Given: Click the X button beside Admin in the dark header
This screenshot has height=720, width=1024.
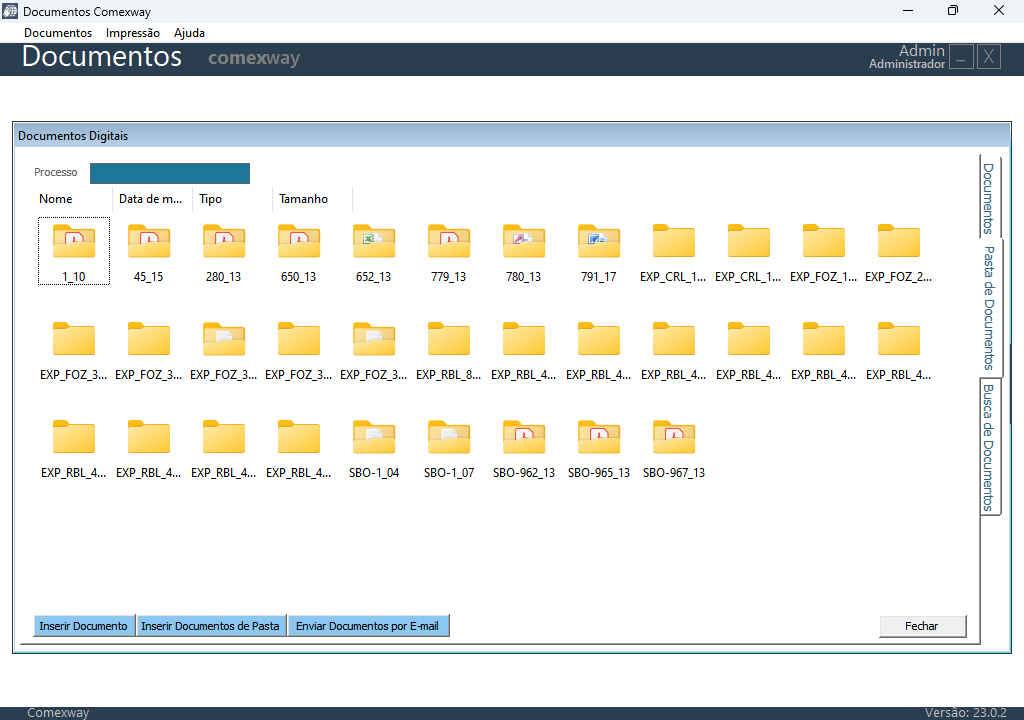Looking at the screenshot, I should tap(989, 57).
